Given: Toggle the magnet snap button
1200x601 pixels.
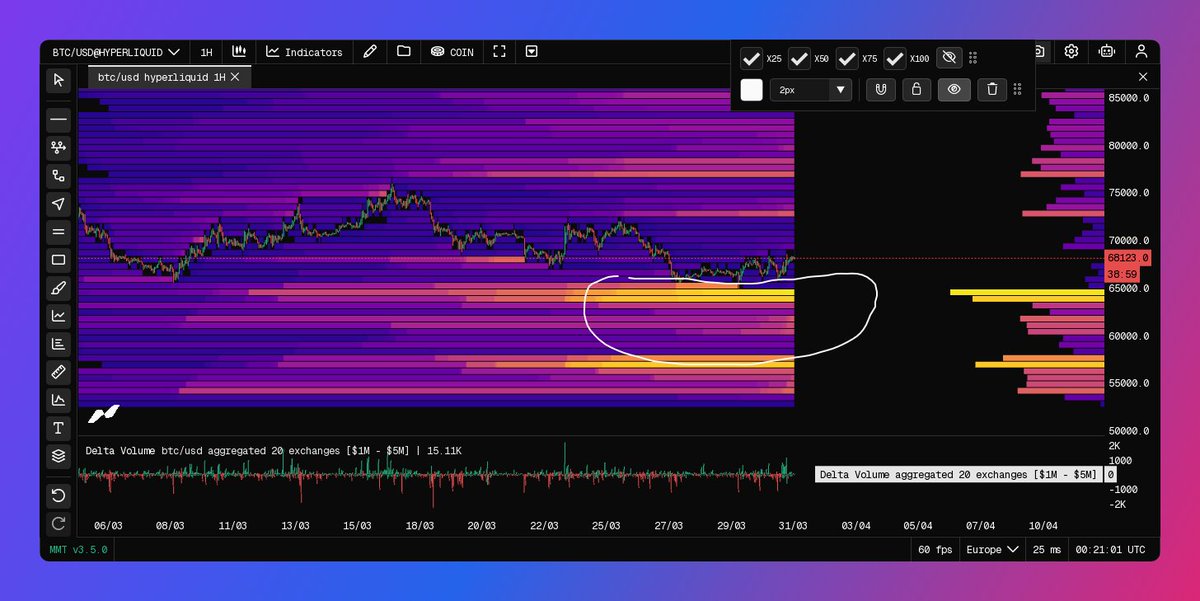Looking at the screenshot, I should coord(880,89).
